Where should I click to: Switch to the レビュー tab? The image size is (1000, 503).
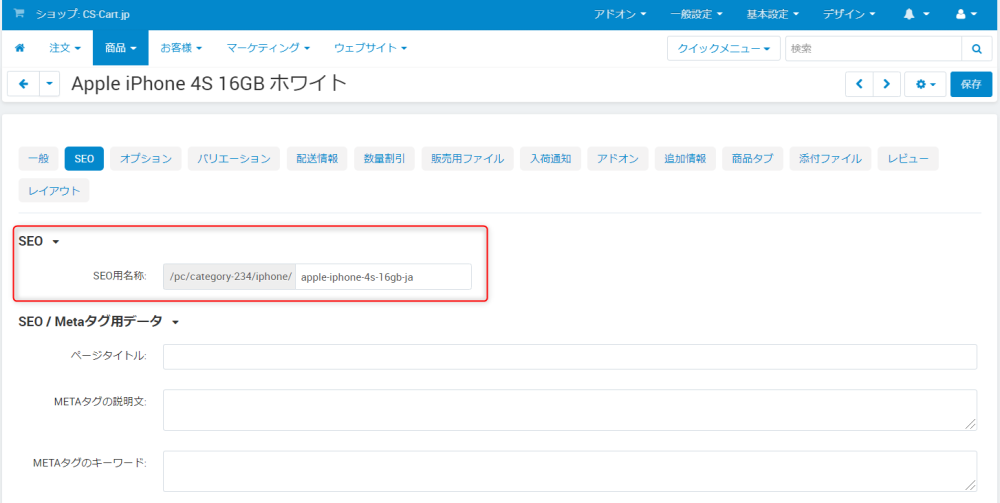pyautogui.click(x=908, y=159)
